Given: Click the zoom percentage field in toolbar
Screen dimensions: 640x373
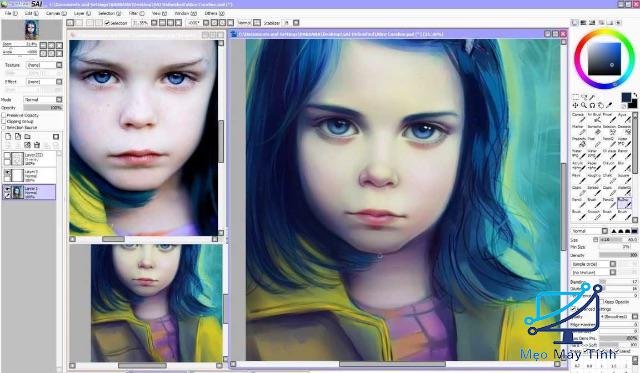Looking at the screenshot, I should (141, 23).
